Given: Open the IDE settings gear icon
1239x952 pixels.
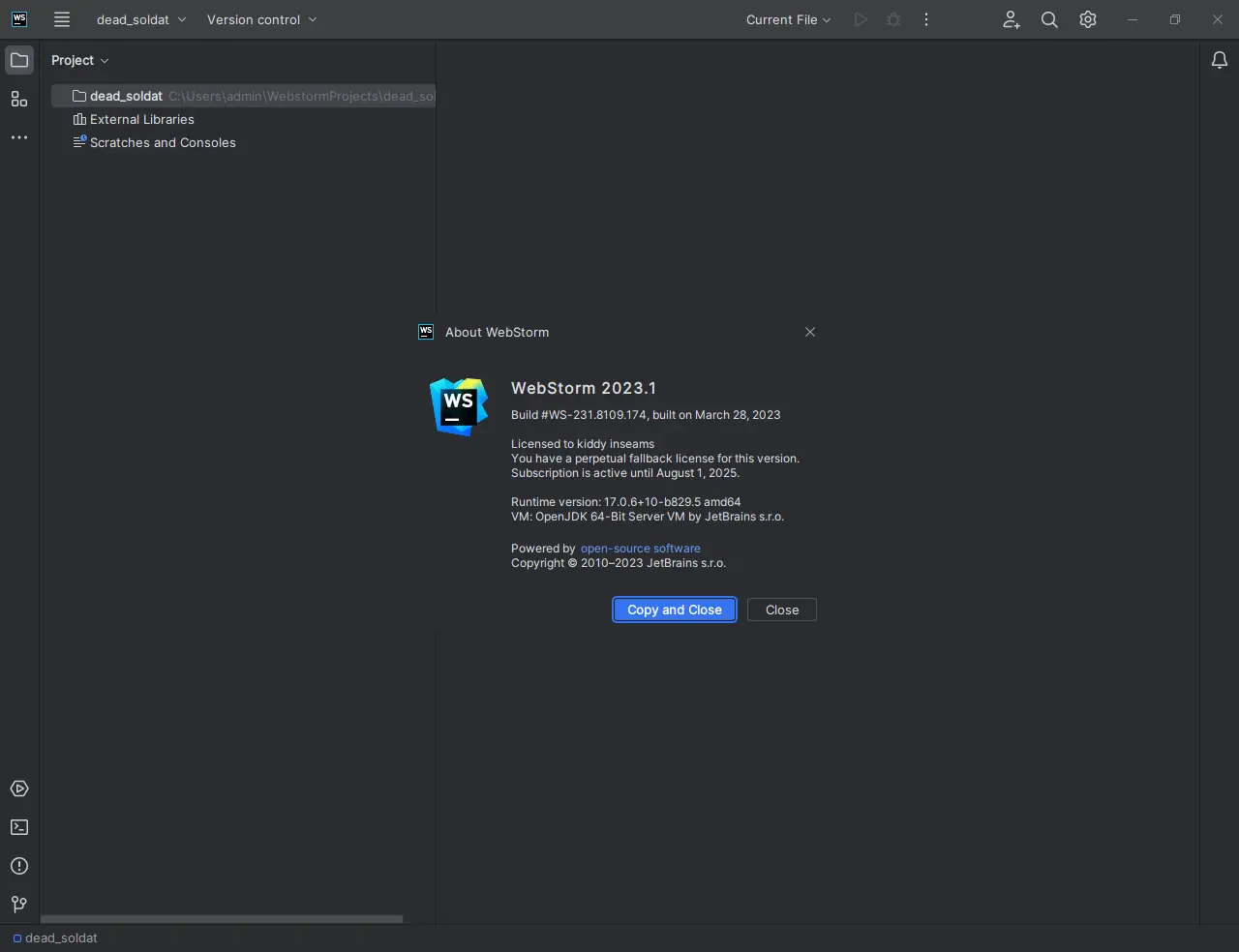Looking at the screenshot, I should coord(1088,19).
